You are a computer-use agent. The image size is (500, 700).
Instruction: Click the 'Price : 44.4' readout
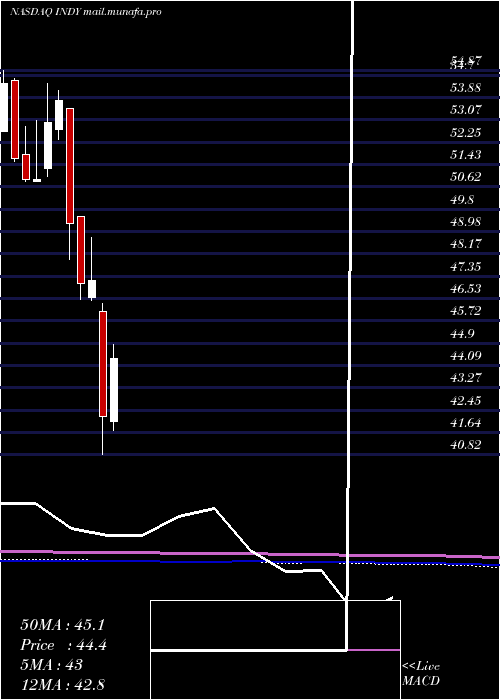(x=63, y=645)
